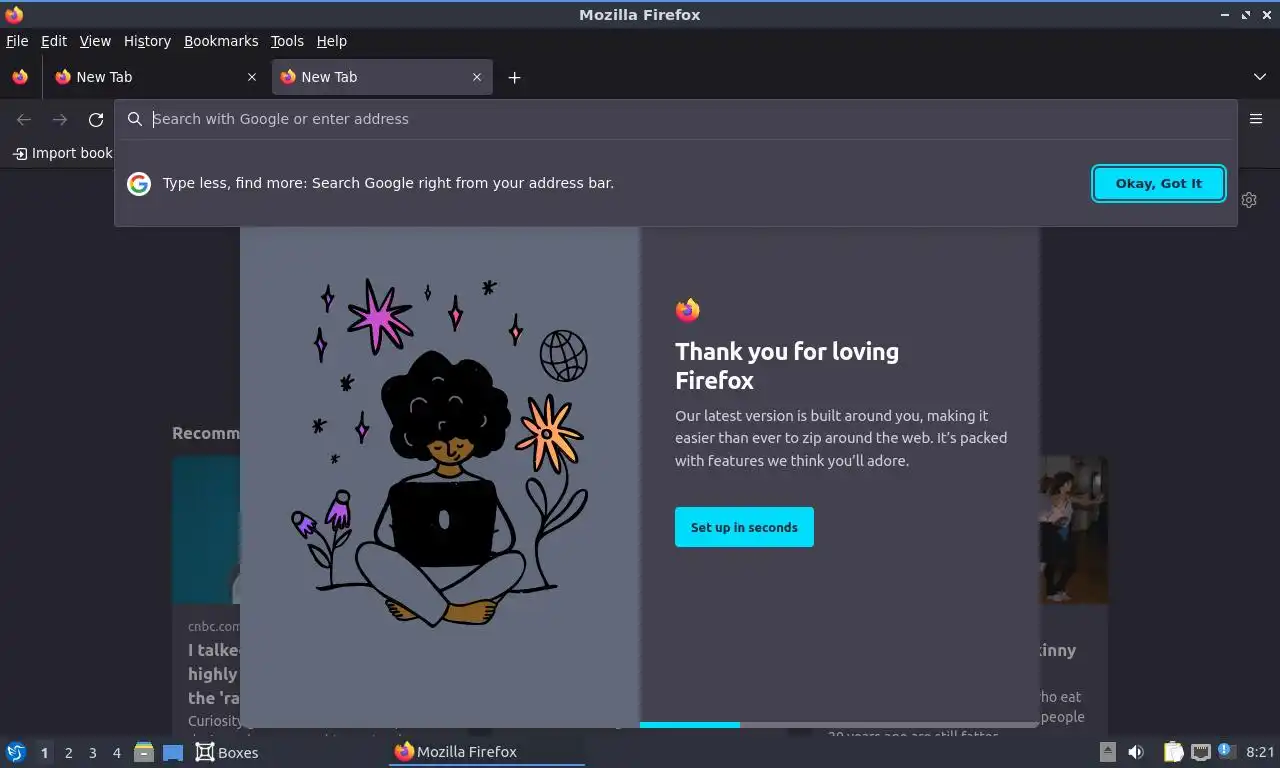Click the blue show desktop taskbar icon

tap(173, 753)
